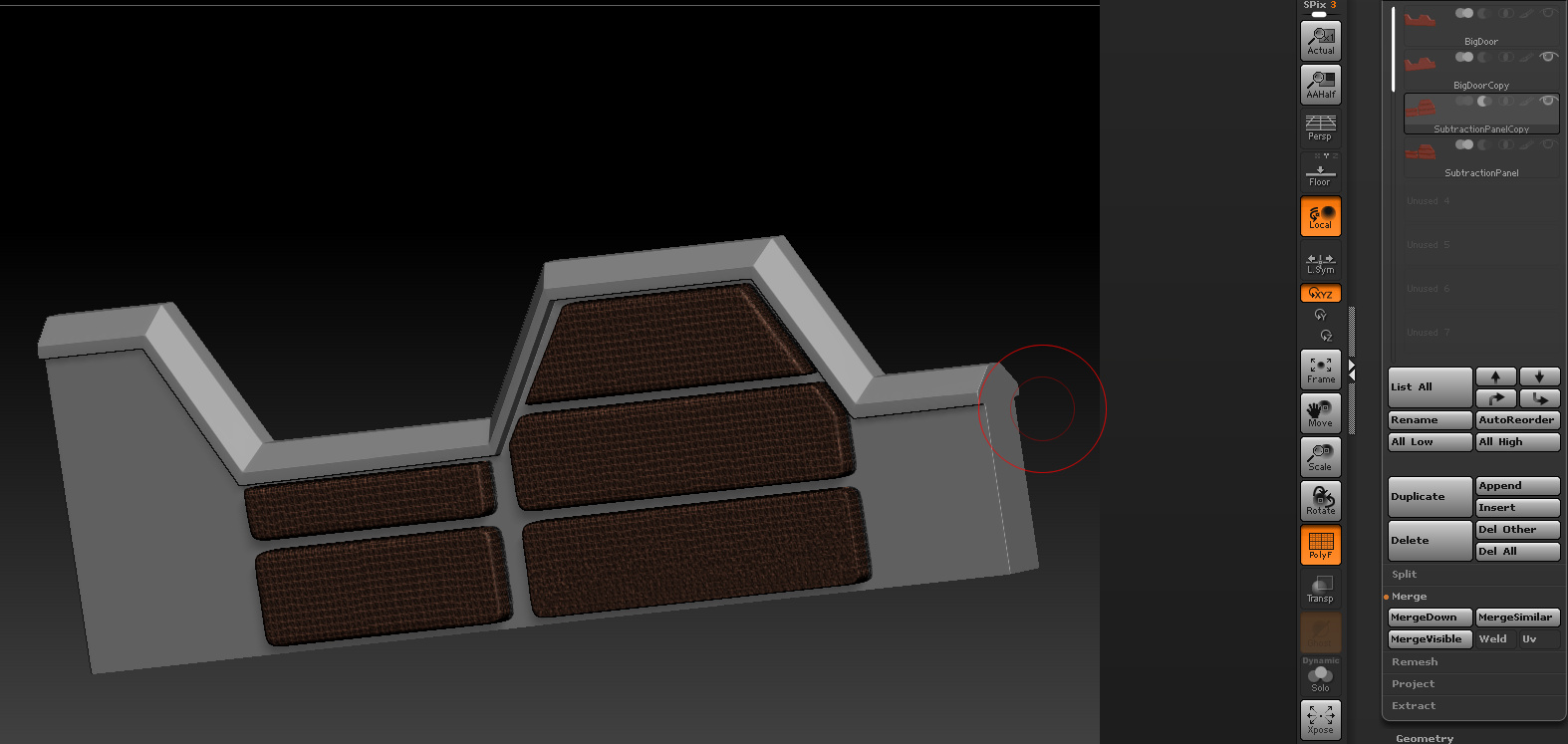Toggle polypaint brush icon on BigDoorCopy
This screenshot has width=1568, height=744.
[1526, 57]
